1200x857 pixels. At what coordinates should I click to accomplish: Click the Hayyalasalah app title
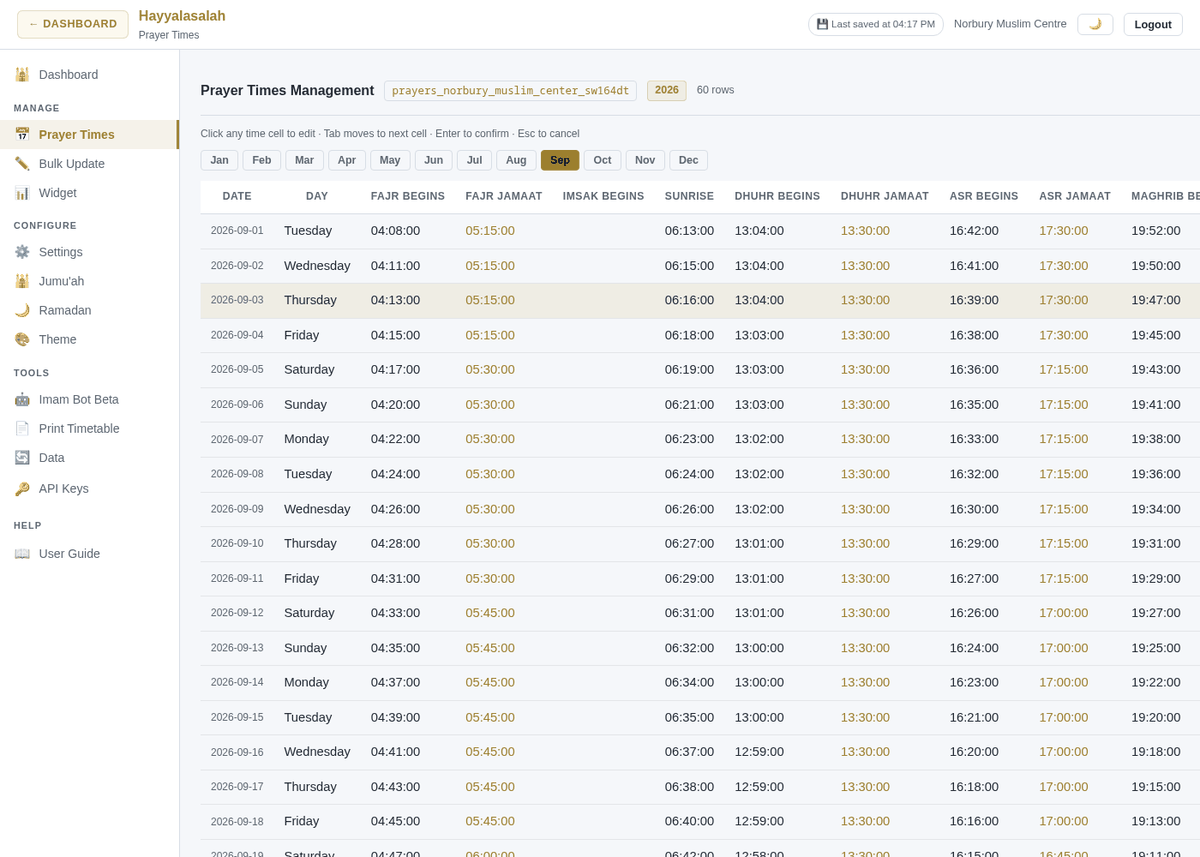(182, 16)
